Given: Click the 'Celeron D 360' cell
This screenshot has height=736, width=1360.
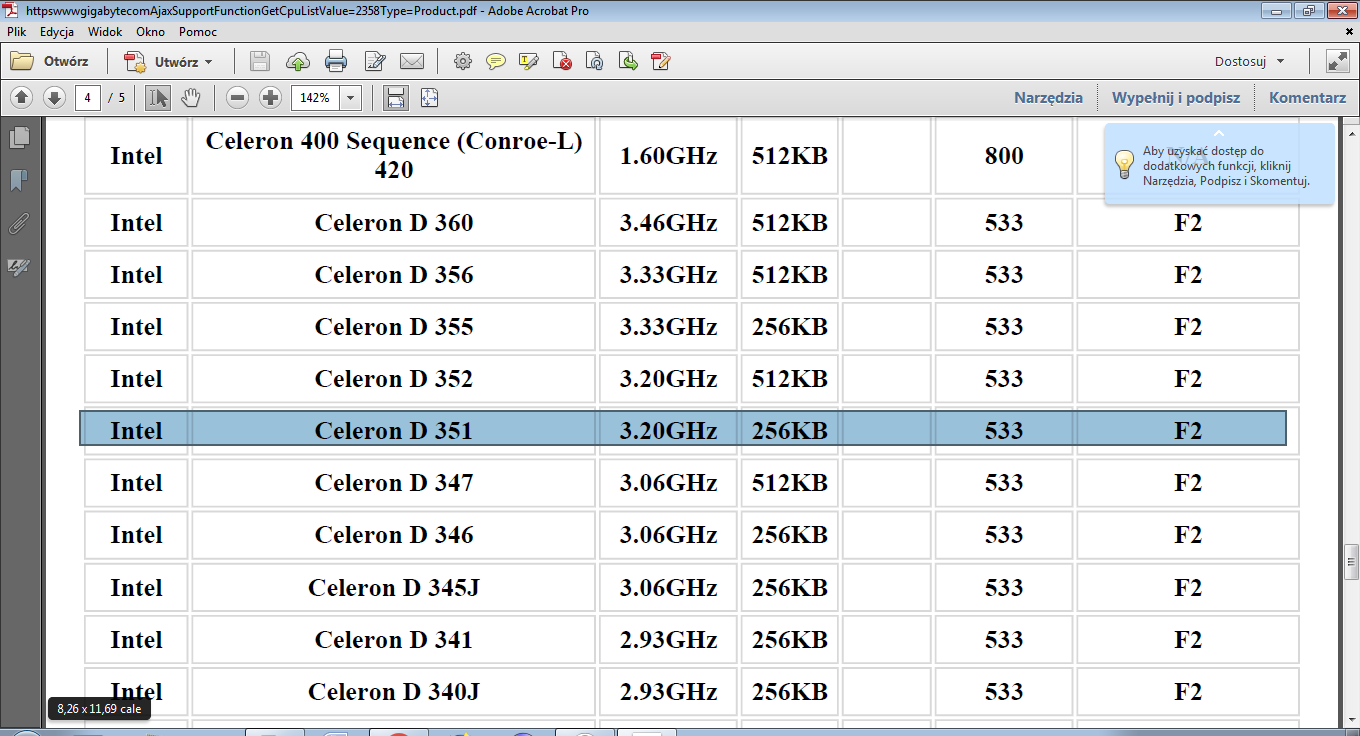Looking at the screenshot, I should pos(394,223).
